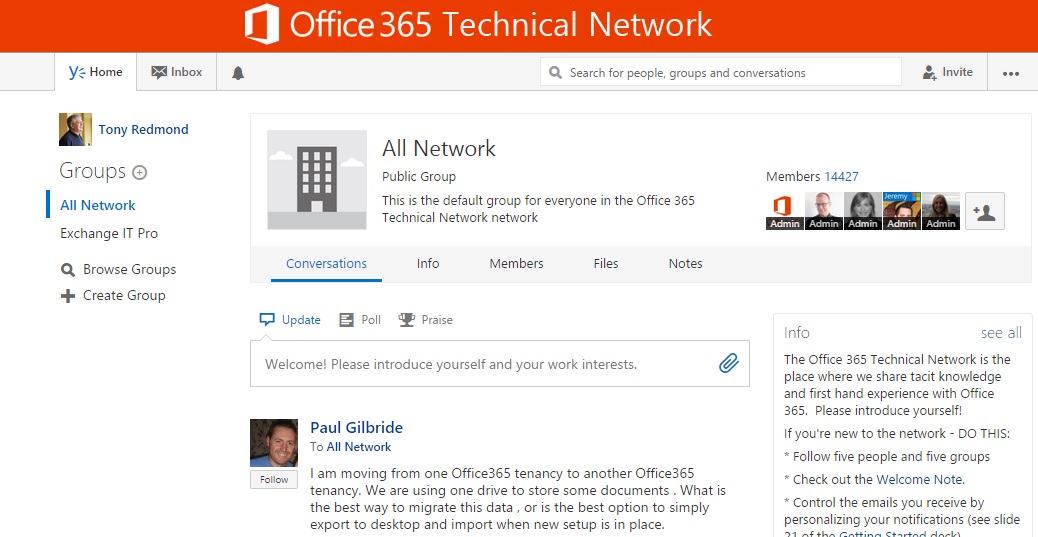Viewport: 1038px width, 537px height.
Task: Click Tony Redmond's profile photo
Action: [75, 130]
